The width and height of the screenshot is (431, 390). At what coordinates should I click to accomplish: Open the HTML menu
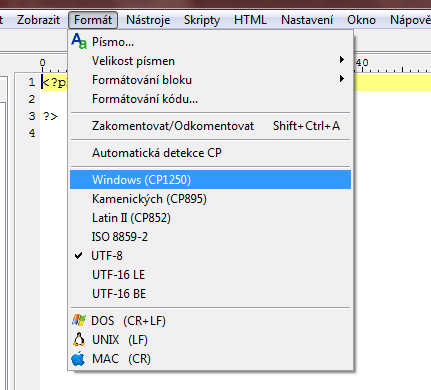pyautogui.click(x=250, y=20)
